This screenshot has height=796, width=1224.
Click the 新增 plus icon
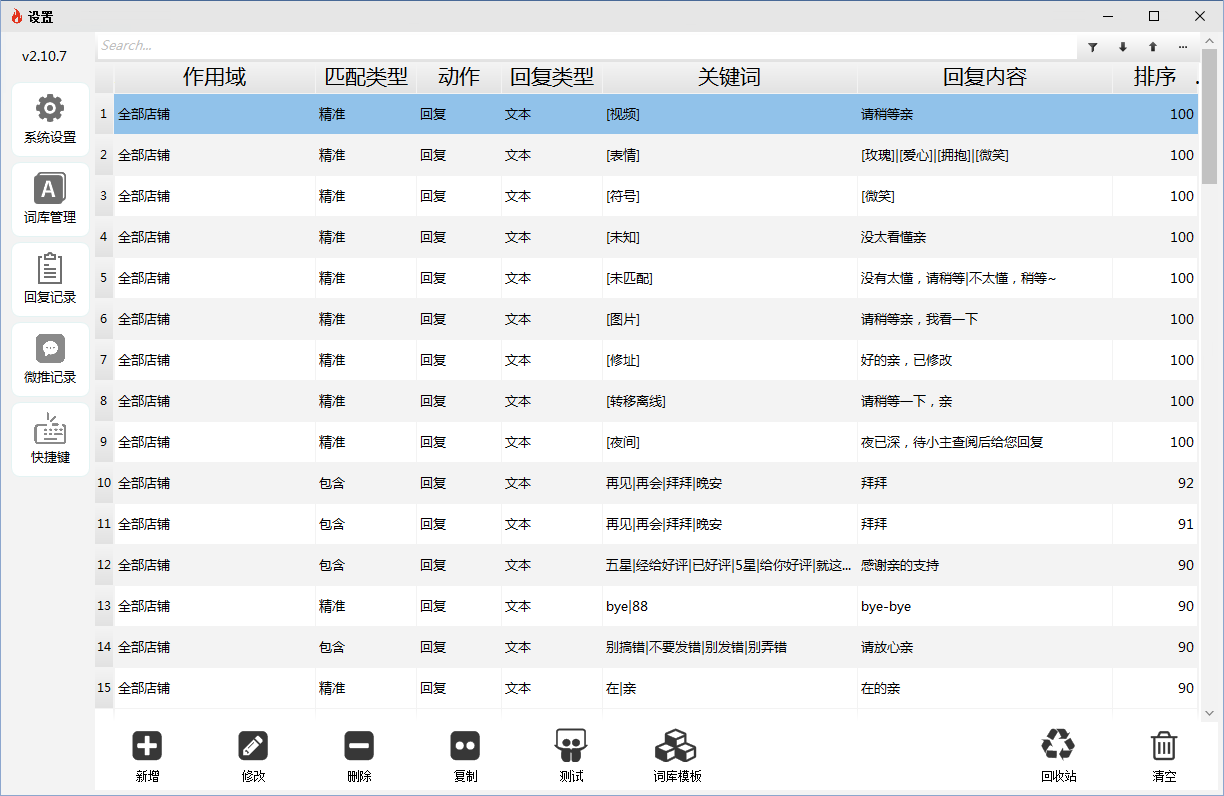pos(147,745)
